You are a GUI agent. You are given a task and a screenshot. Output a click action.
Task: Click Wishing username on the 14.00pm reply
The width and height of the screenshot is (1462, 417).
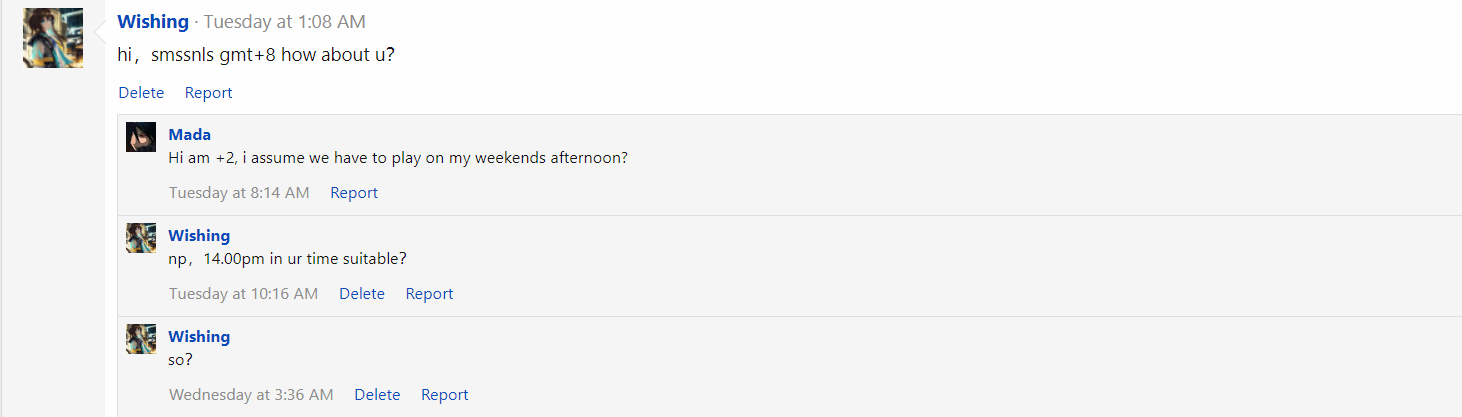tap(199, 235)
